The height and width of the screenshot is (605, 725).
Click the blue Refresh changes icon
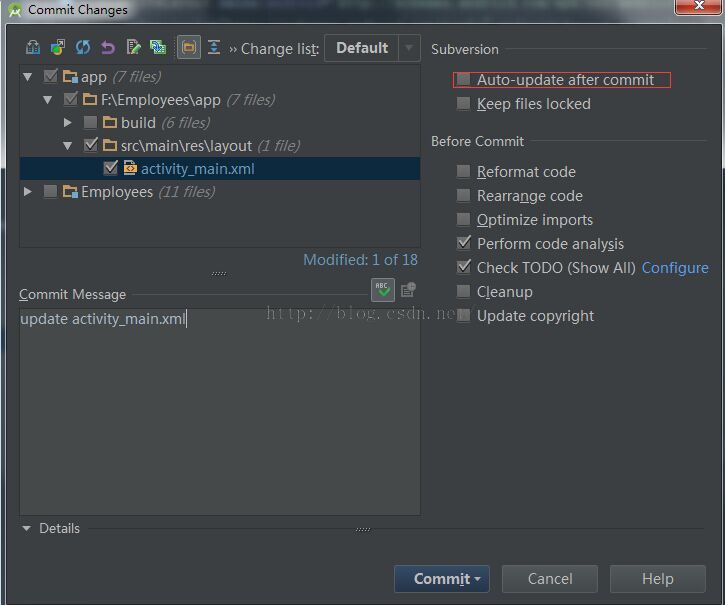83,47
